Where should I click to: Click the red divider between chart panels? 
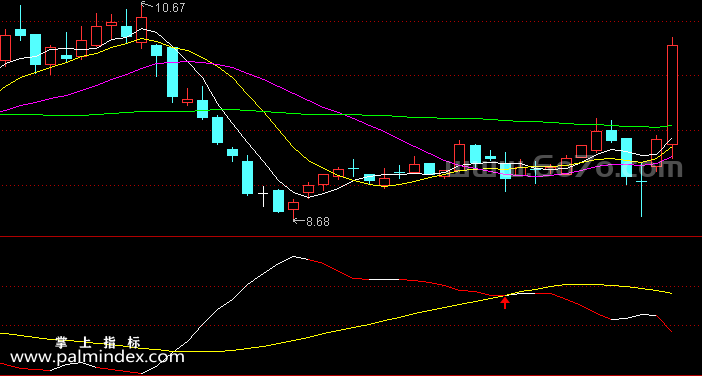[351, 236]
